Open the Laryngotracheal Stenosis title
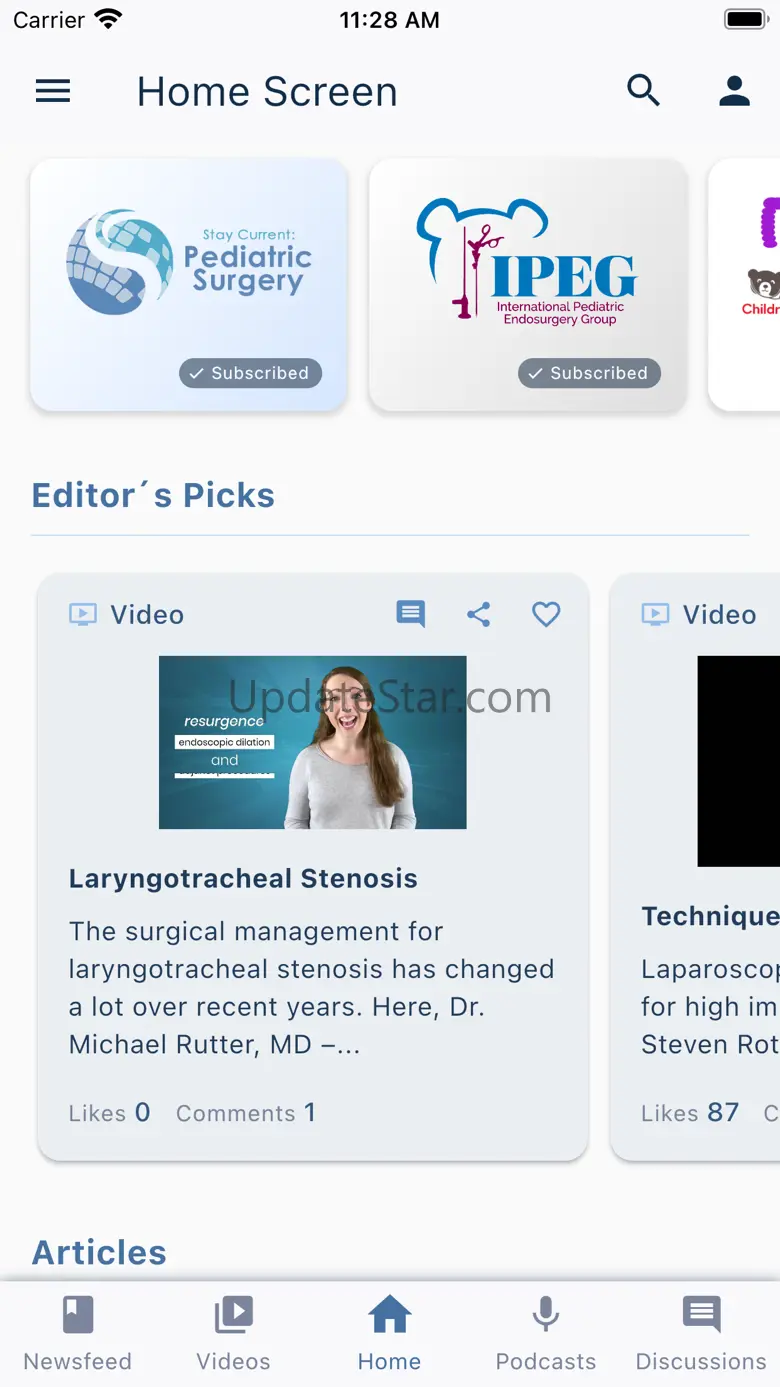Viewport: 780px width, 1387px height. pyautogui.click(x=243, y=879)
